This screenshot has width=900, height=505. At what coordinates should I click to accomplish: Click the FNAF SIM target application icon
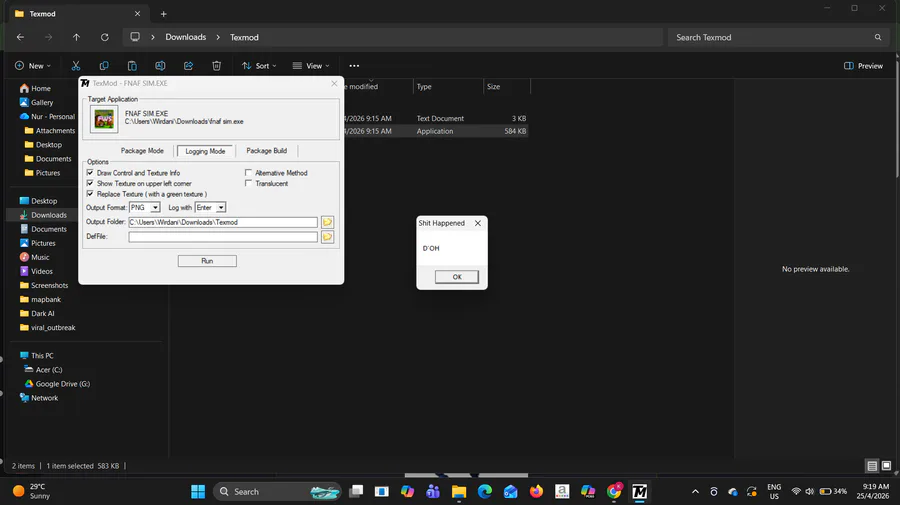104,119
